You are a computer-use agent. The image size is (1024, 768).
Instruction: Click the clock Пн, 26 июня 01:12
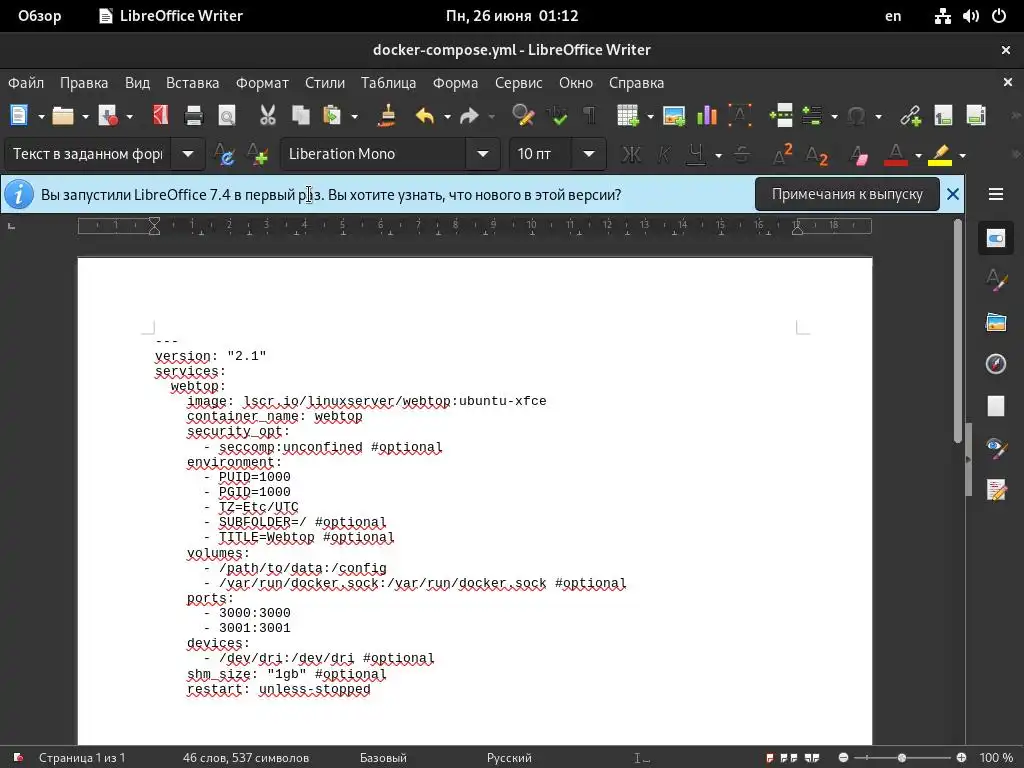point(512,16)
